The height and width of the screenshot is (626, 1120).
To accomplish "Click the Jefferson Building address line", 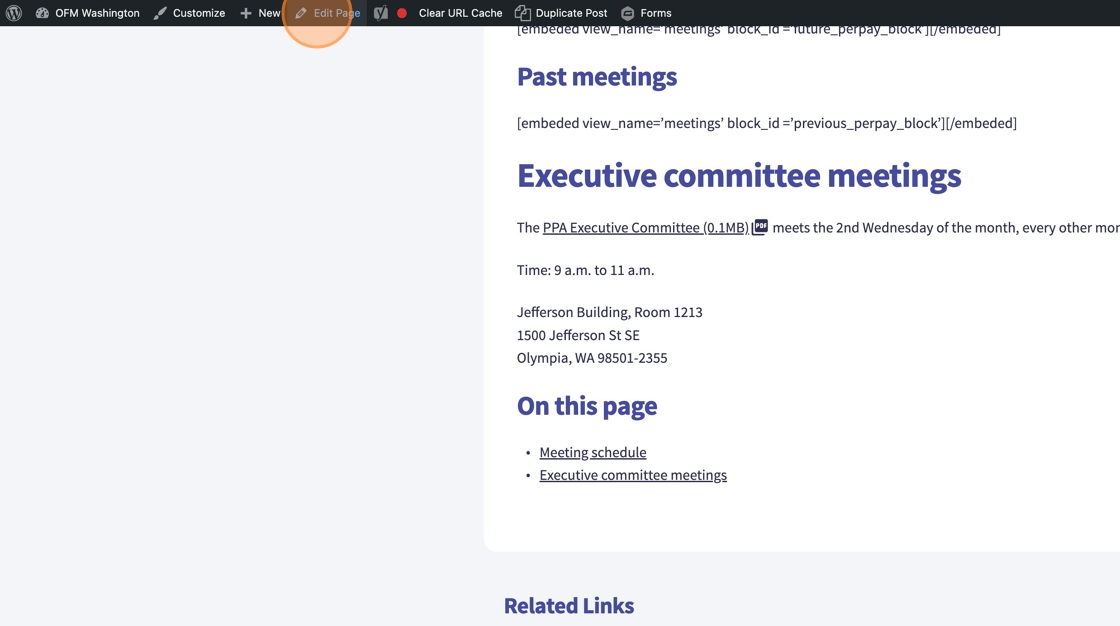I will click(x=609, y=312).
